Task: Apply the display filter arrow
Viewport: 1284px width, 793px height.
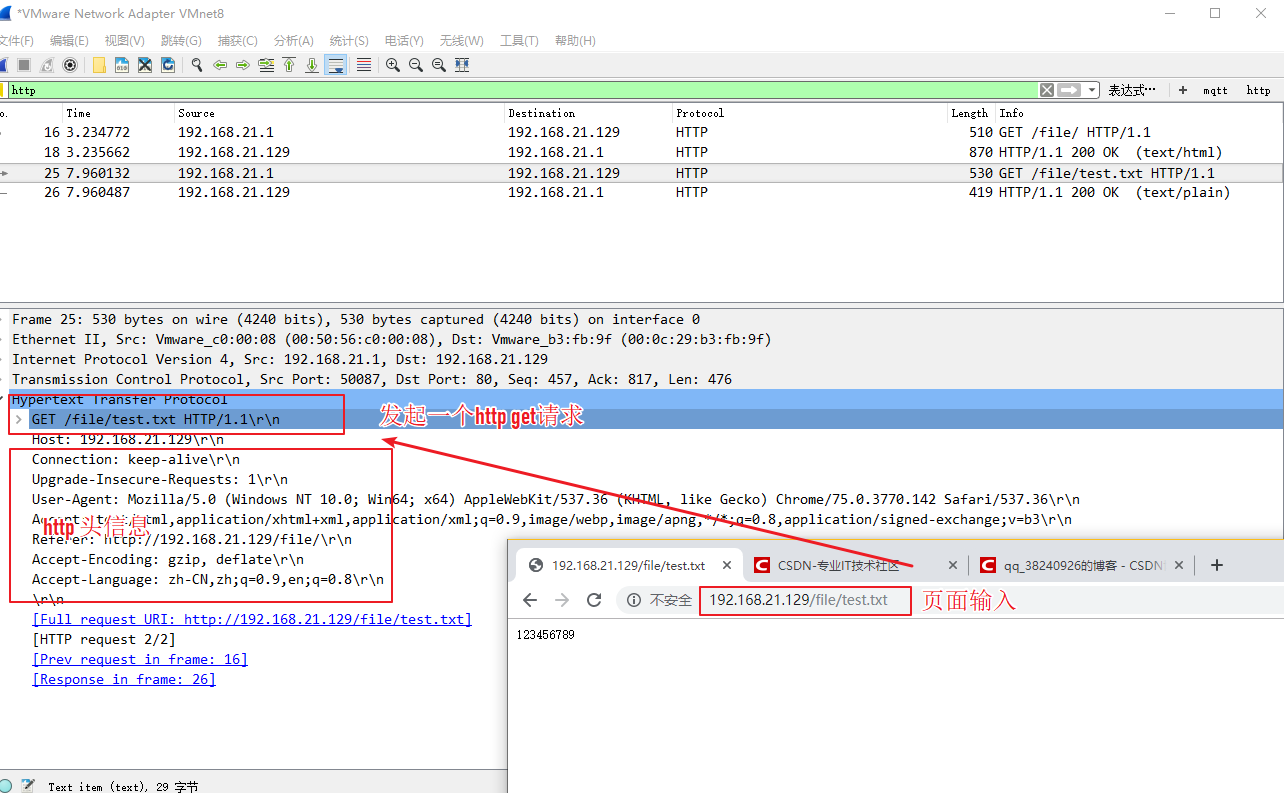Action: [x=1069, y=90]
